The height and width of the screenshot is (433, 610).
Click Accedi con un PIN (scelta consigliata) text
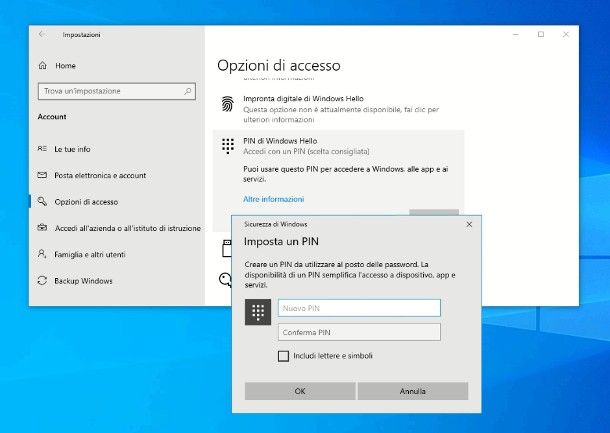306,151
